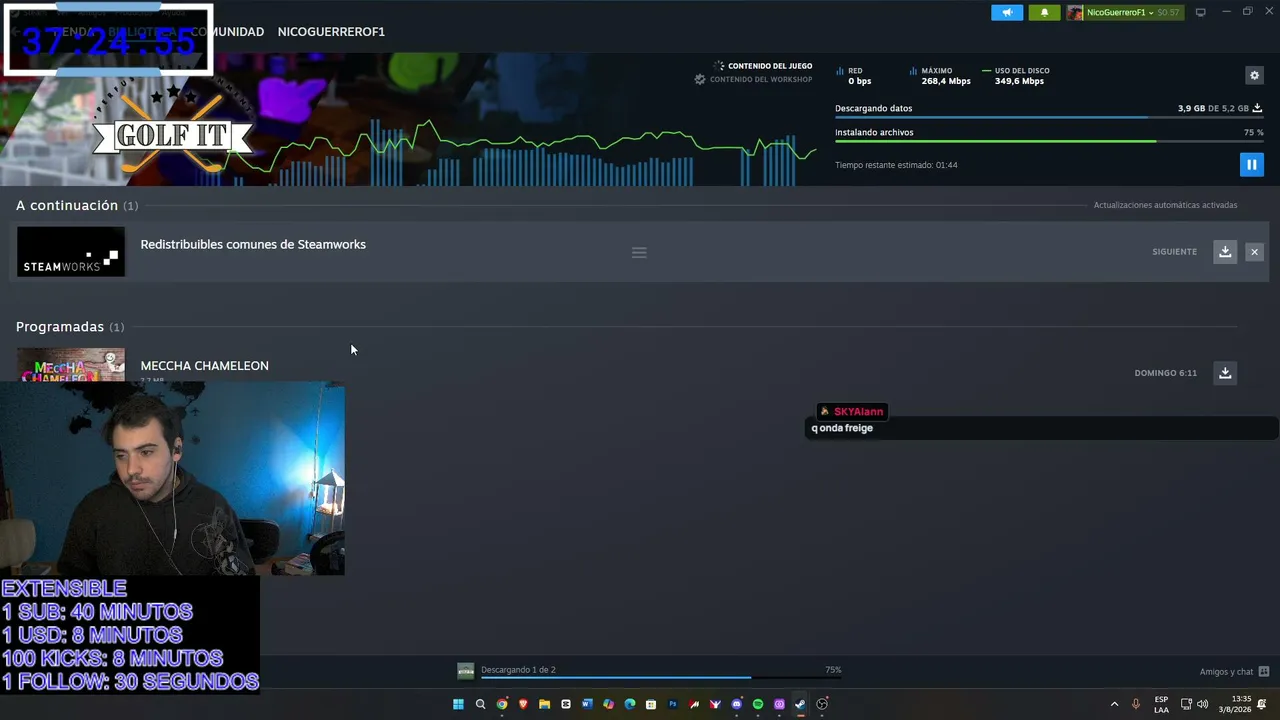The width and height of the screenshot is (1280, 720).
Task: Open the Amigos y chat panel
Action: pyautogui.click(x=1235, y=672)
